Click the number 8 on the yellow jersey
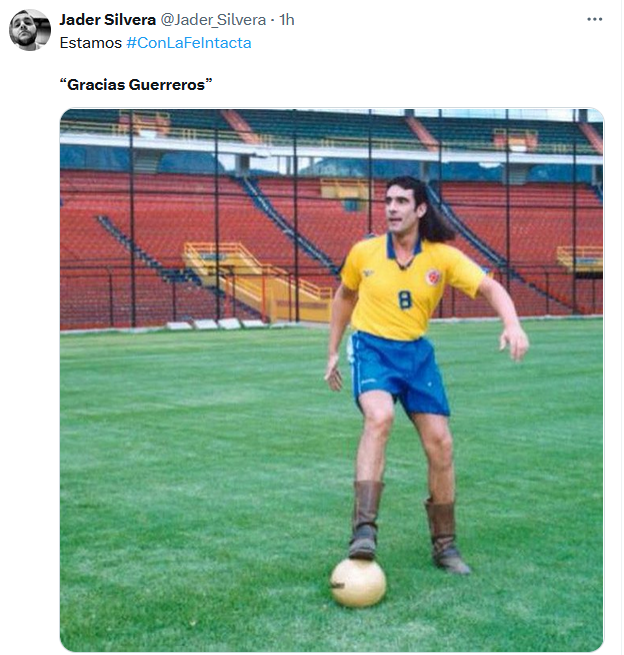This screenshot has height=655, width=624. [x=404, y=300]
